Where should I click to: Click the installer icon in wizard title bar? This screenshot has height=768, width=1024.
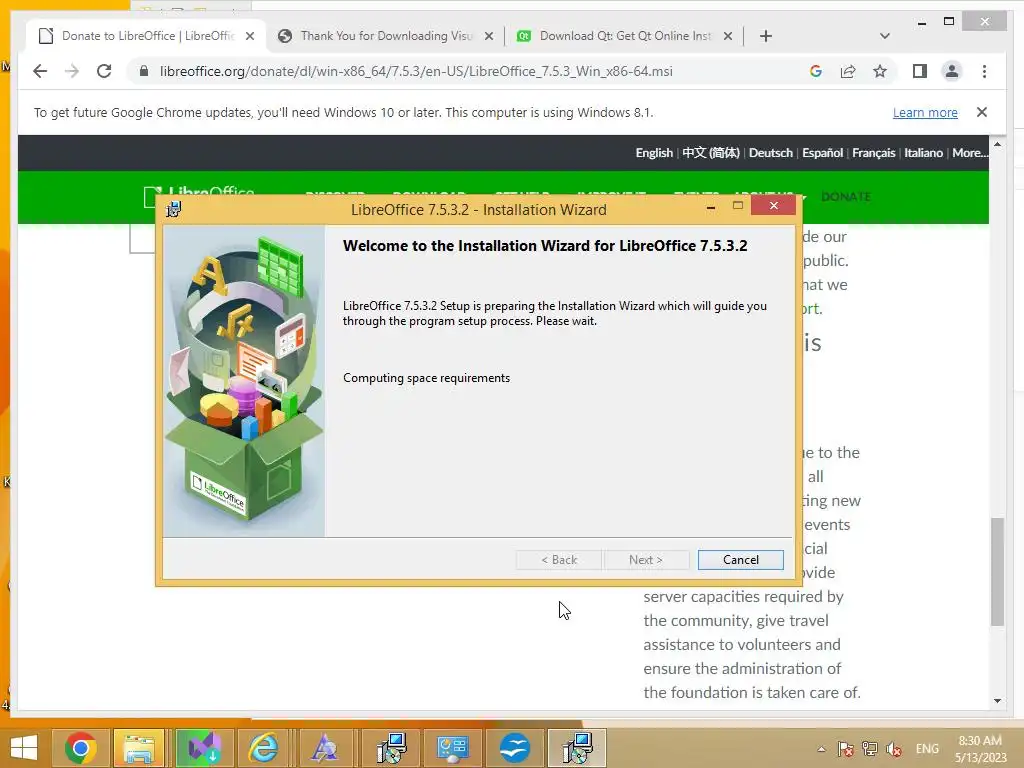coord(174,209)
